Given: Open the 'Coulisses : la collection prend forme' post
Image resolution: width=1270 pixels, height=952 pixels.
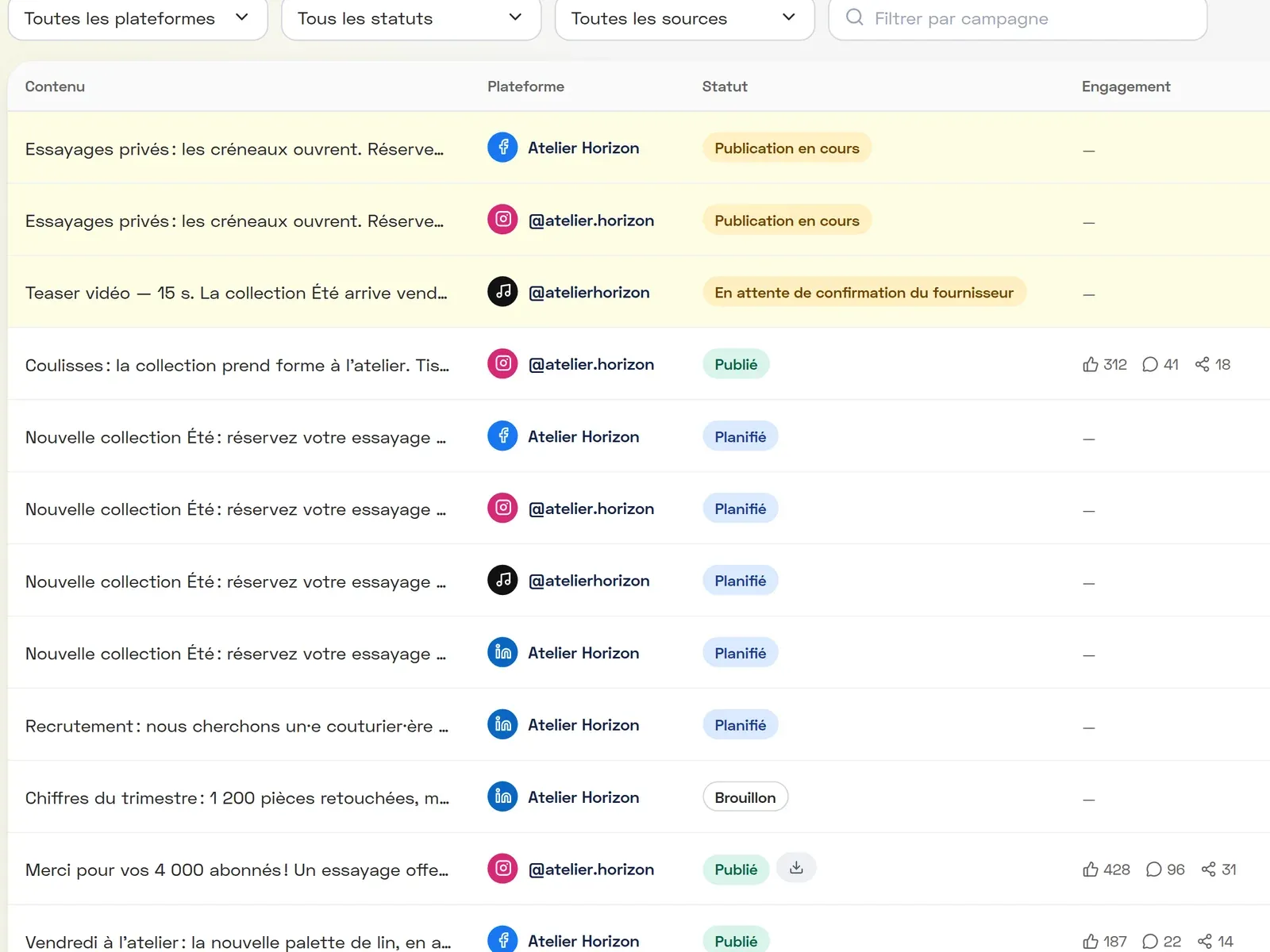Looking at the screenshot, I should (x=237, y=365).
